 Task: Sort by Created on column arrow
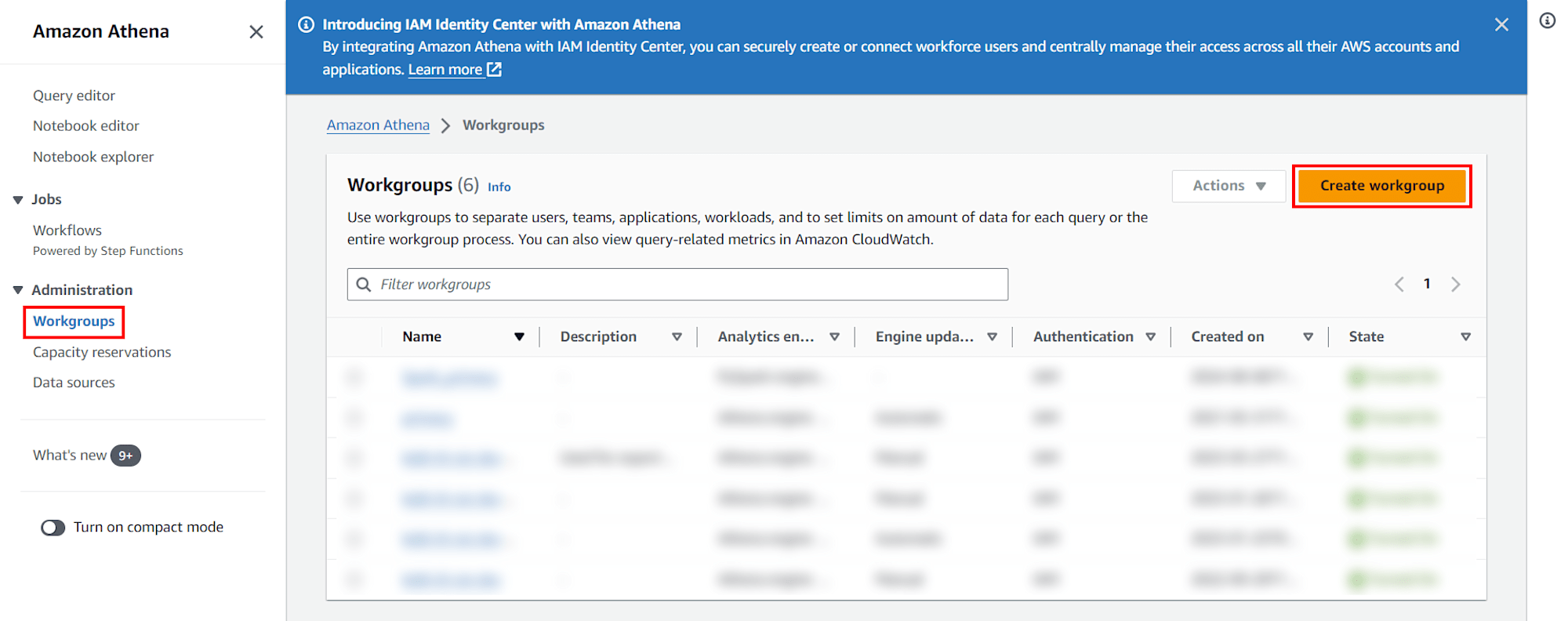pos(1308,337)
